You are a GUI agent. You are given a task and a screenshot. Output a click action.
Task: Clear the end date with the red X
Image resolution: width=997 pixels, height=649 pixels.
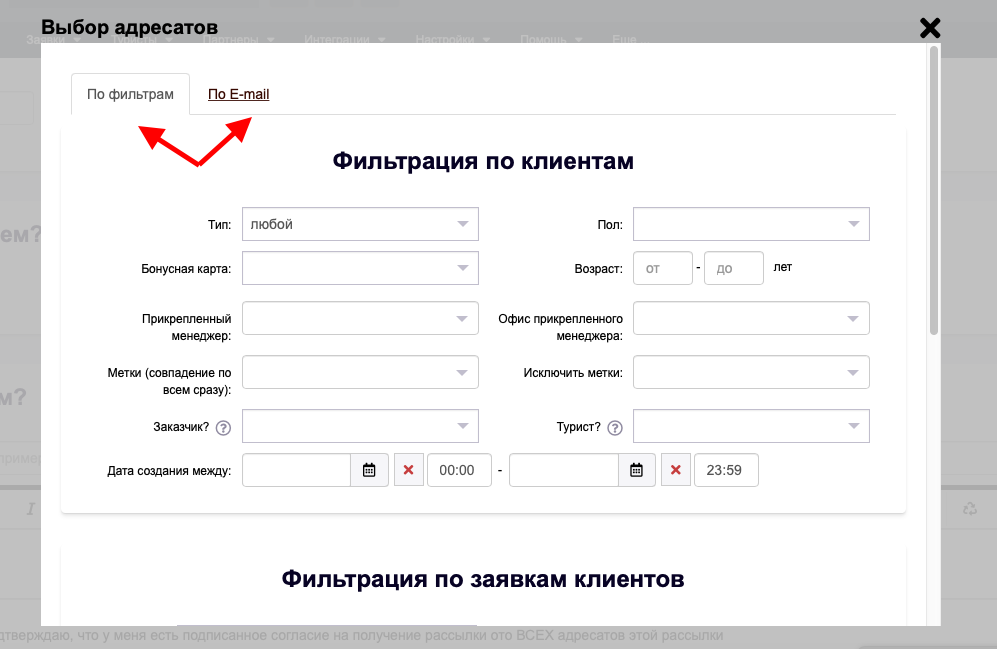point(676,470)
